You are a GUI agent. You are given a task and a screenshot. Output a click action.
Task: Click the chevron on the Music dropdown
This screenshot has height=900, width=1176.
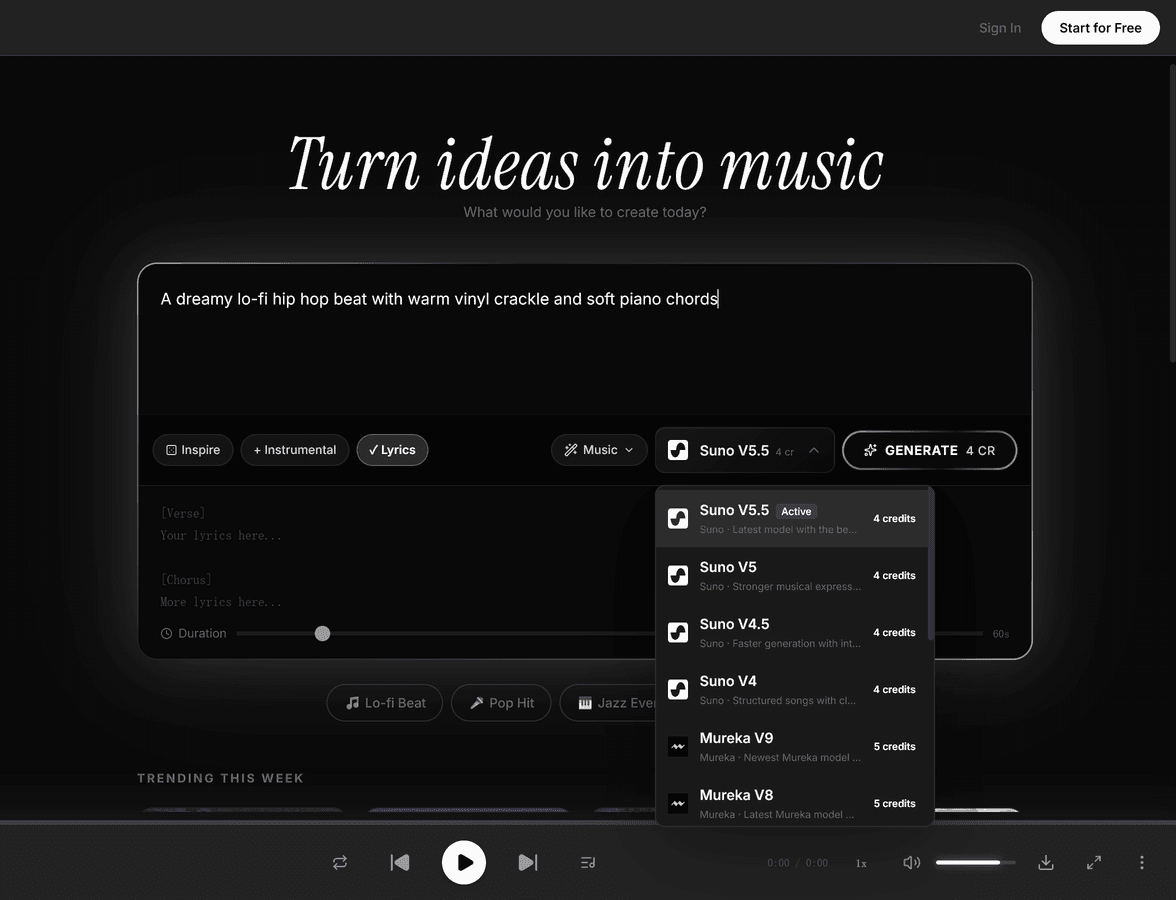pos(629,450)
